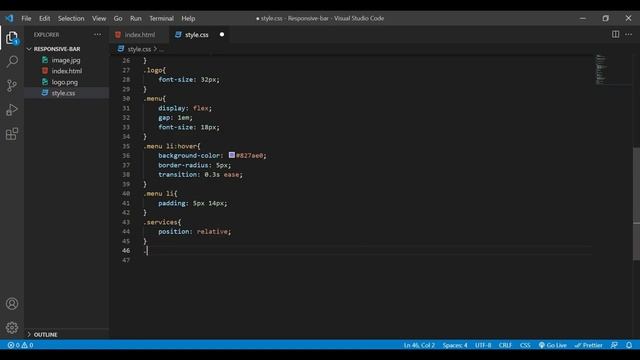Open notifications bell in status bar
The image size is (640, 360).
point(629,345)
